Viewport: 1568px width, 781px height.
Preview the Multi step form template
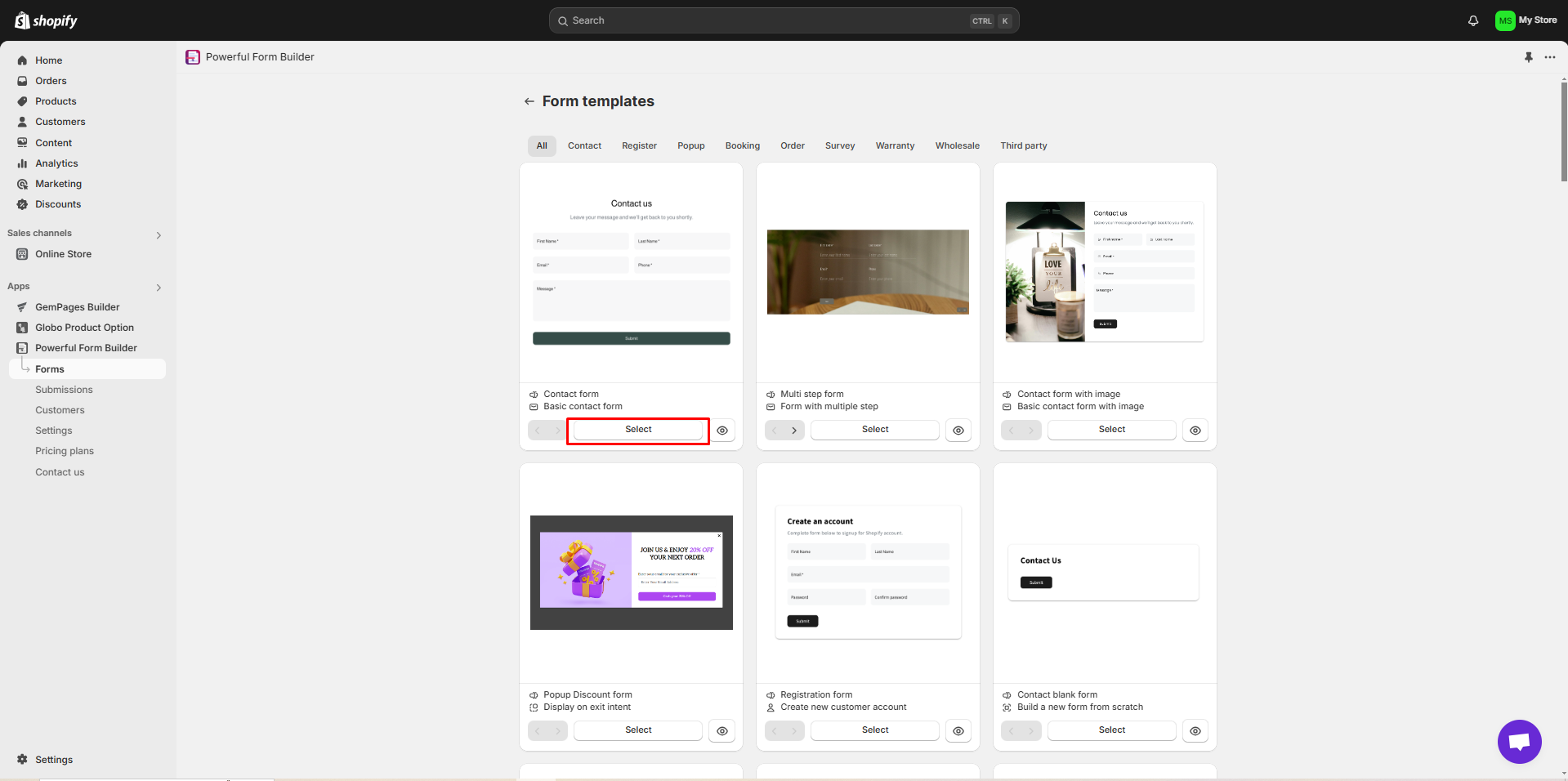[958, 431]
